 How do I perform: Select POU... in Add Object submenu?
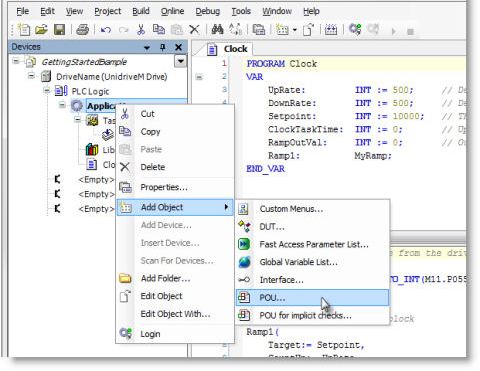coord(312,297)
